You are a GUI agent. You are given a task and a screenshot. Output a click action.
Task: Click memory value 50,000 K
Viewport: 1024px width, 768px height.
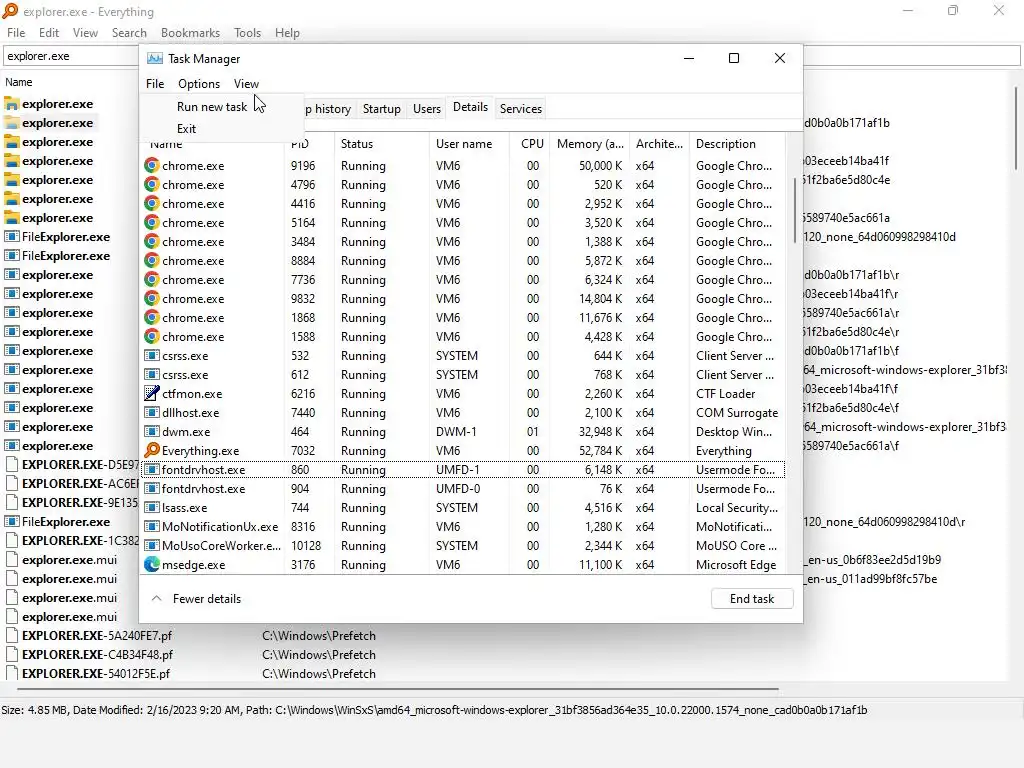[600, 166]
